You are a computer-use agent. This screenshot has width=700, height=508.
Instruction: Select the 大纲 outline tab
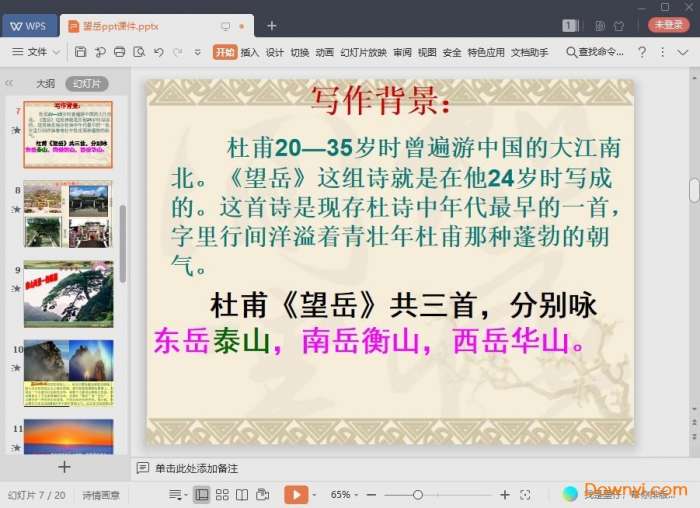(46, 83)
